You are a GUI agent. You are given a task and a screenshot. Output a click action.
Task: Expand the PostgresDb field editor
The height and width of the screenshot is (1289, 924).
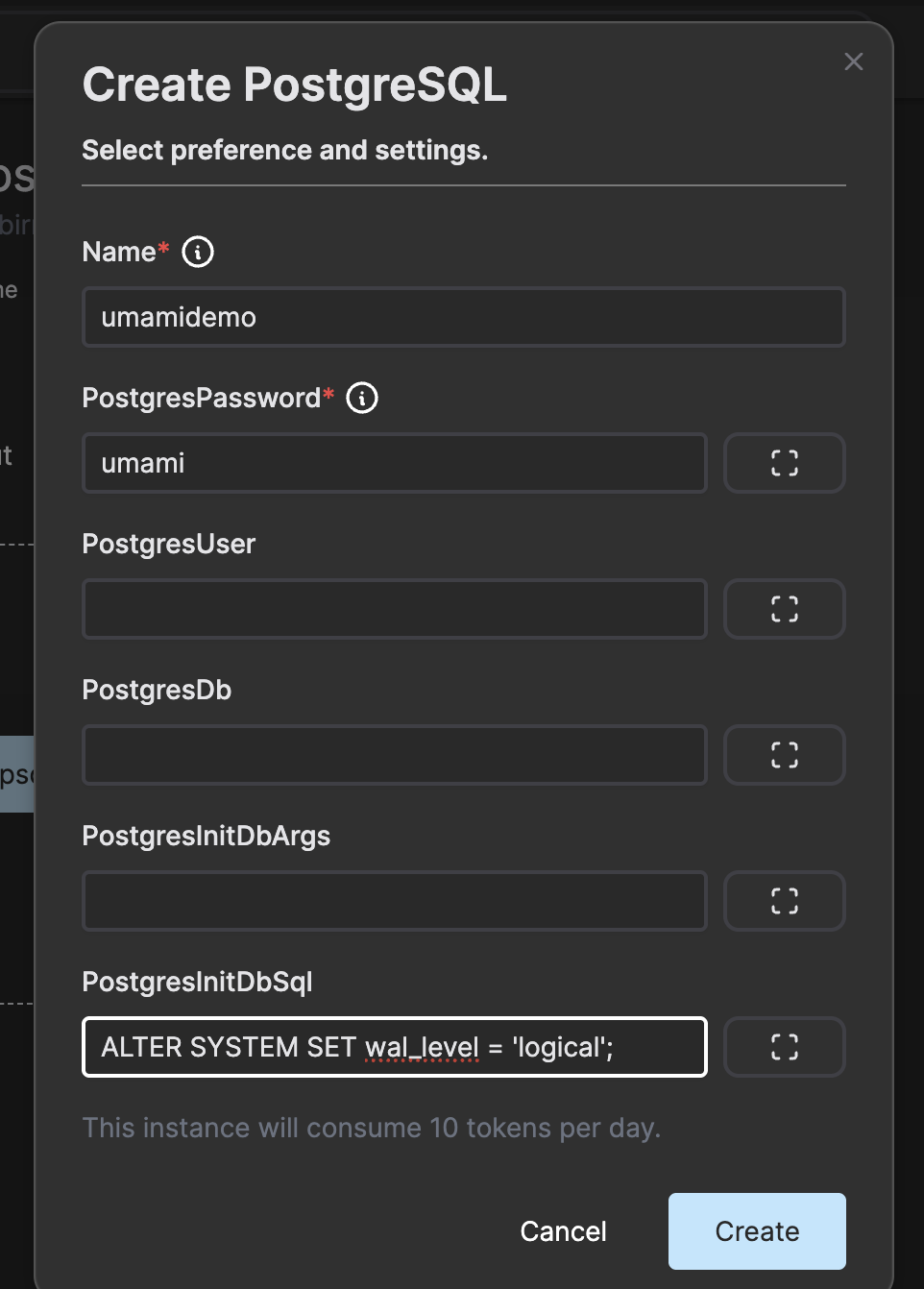[785, 755]
